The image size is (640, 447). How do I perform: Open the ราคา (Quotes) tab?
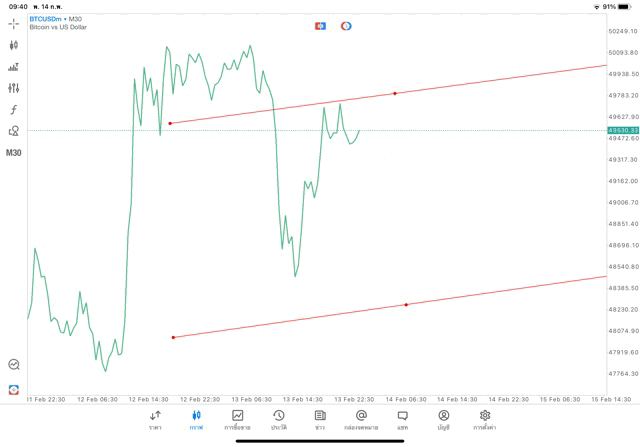pos(155,420)
